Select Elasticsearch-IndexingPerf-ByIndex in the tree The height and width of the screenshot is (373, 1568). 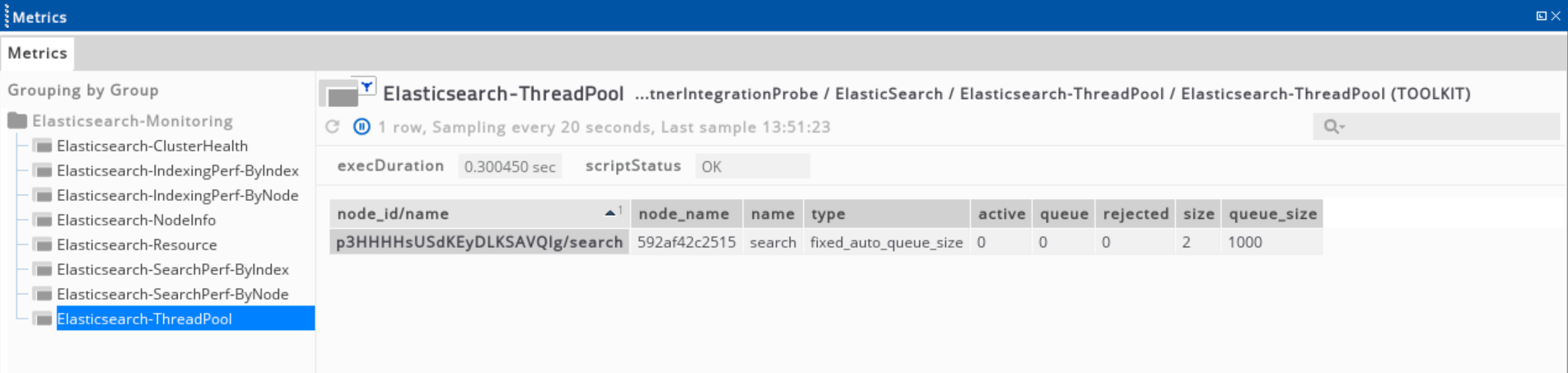click(x=177, y=170)
